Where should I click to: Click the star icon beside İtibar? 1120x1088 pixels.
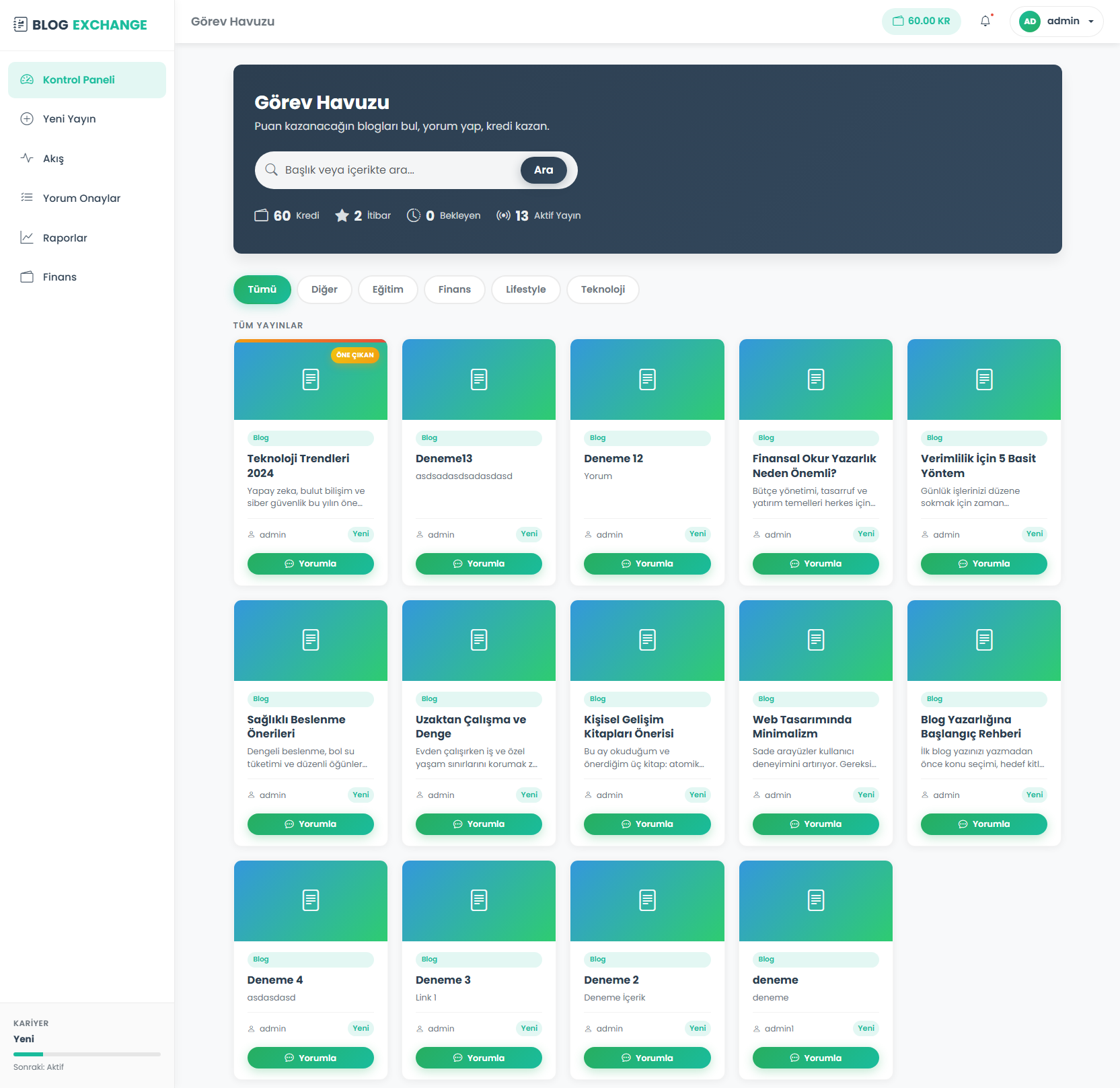pyautogui.click(x=342, y=215)
